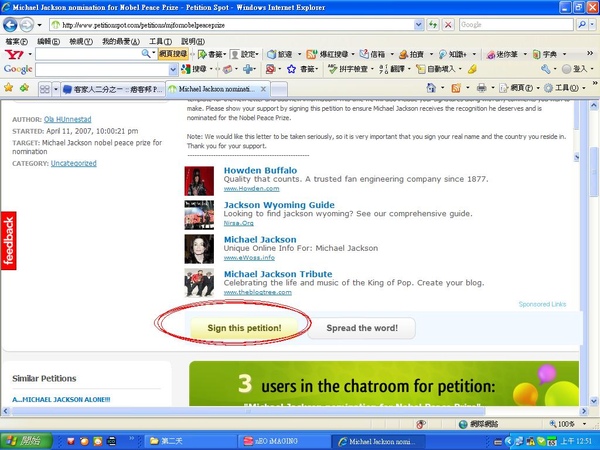Click the Stop loading X icon
Screen dimensions: 600x450
pos(448,25)
